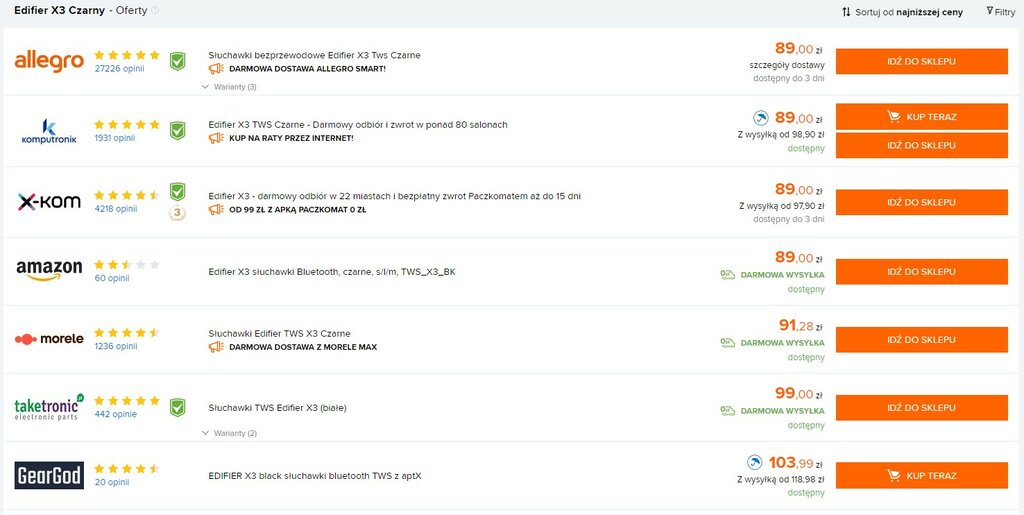Viewport: 1024px width, 515px height.
Task: Click the blue umbrella icon beside GearGod price
Action: pyautogui.click(x=754, y=463)
